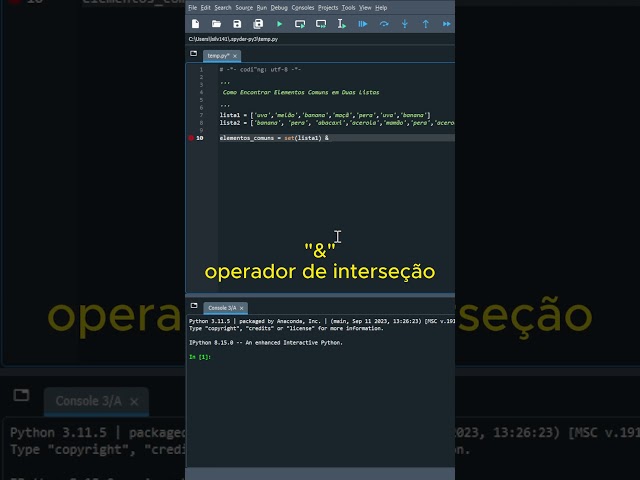Click the file path temp.py text
This screenshot has width=640, height=480.
pyautogui.click(x=233, y=39)
